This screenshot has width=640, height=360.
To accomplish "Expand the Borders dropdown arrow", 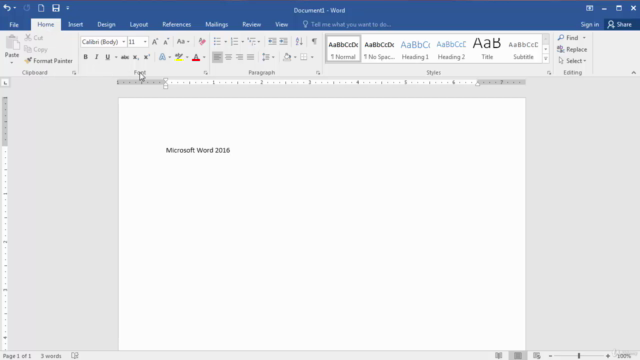I will pos(312,57).
